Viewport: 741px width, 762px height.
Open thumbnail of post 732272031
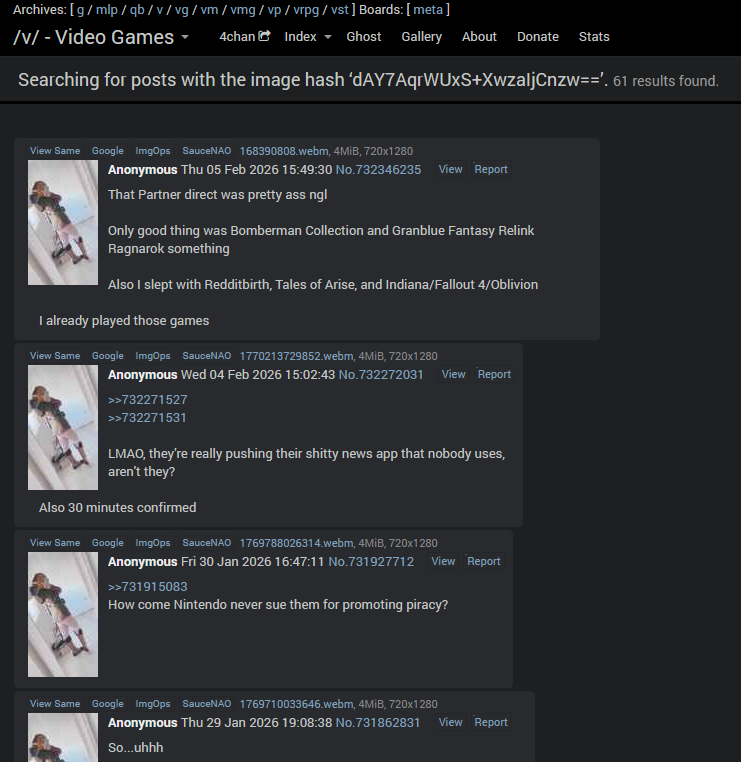point(63,428)
